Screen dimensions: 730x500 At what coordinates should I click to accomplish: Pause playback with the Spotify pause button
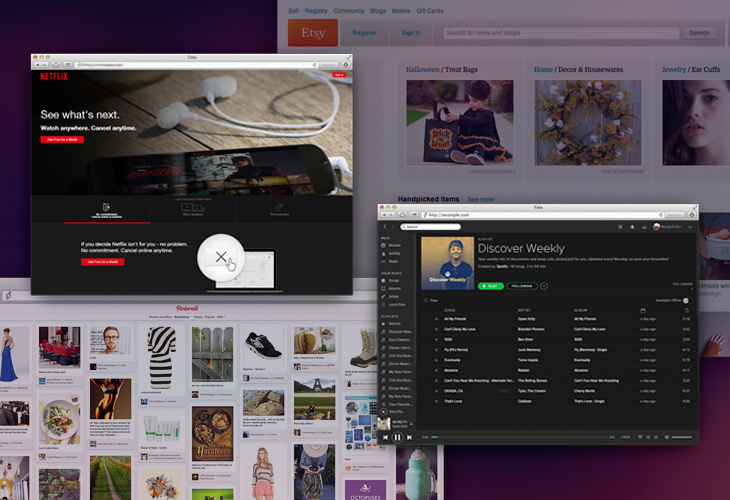coord(397,437)
